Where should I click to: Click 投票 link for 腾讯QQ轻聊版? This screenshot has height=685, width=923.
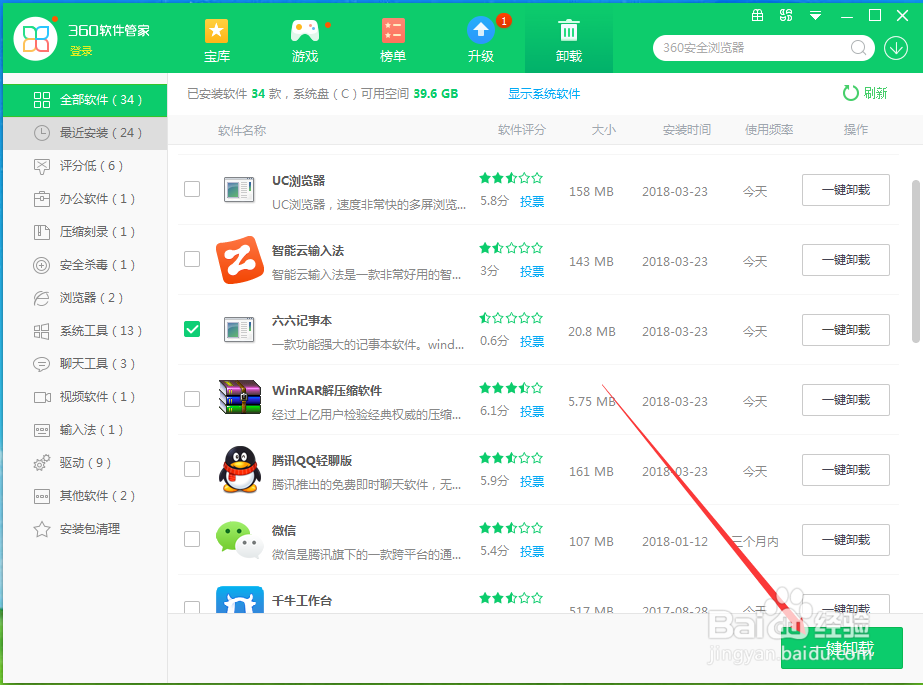click(x=532, y=482)
